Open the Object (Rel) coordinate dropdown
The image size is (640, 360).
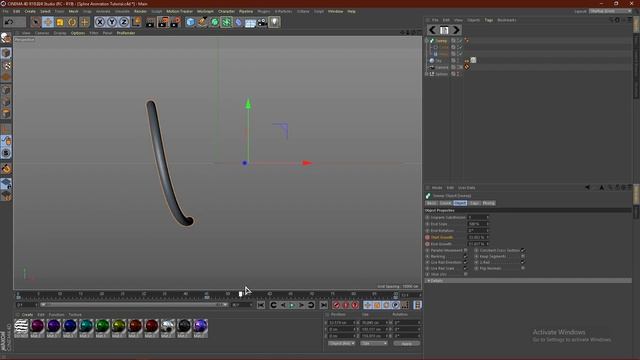[341, 343]
